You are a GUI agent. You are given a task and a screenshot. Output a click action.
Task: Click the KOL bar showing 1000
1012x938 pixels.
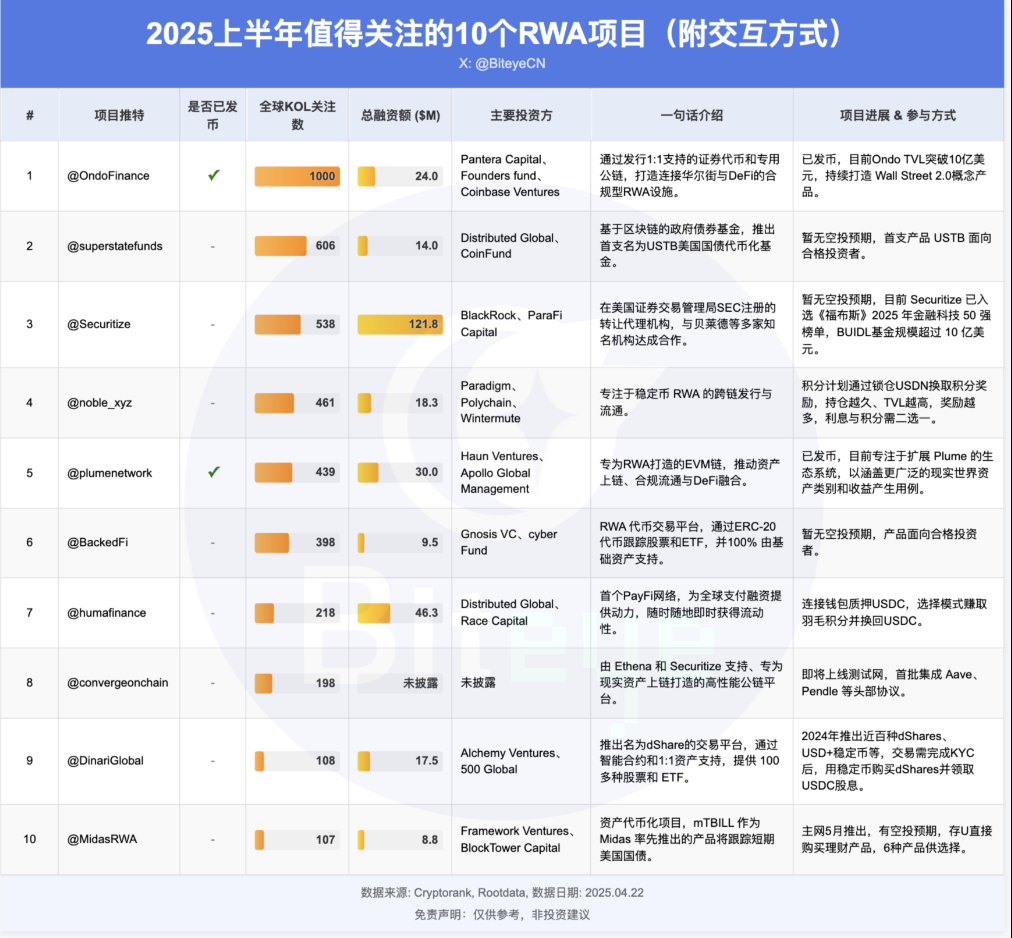click(297, 176)
